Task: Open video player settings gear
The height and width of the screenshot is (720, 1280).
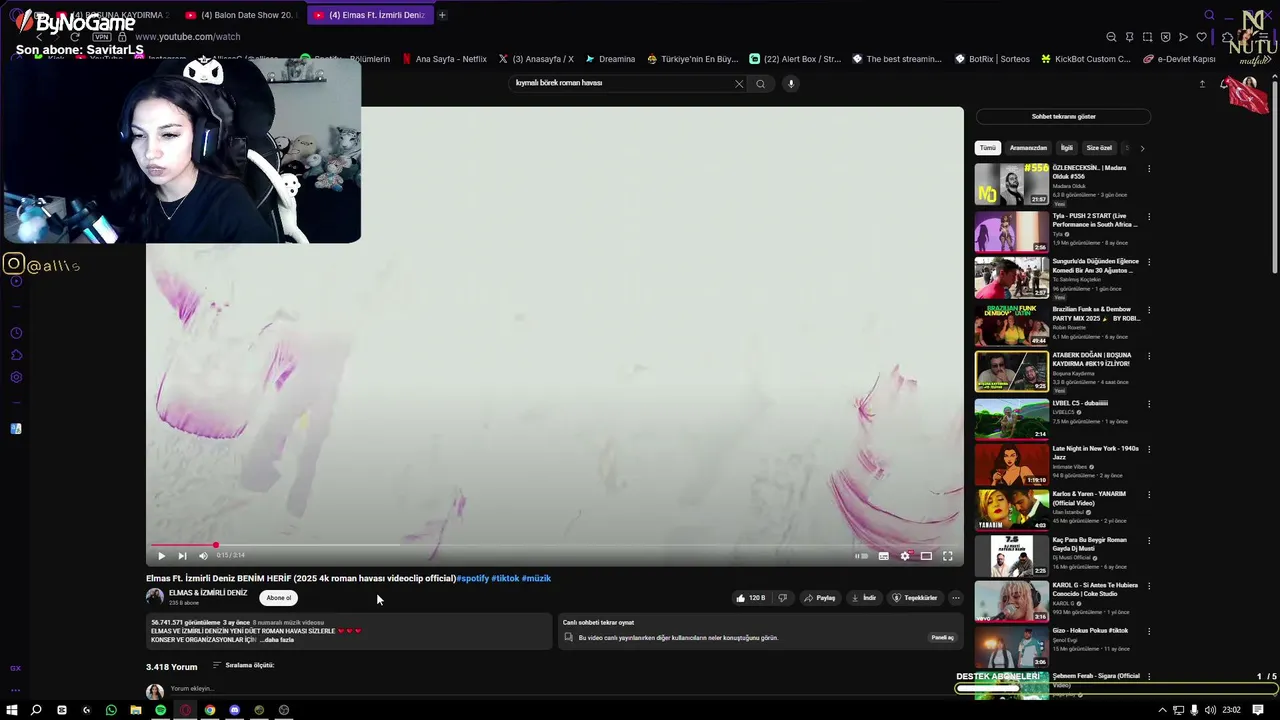Action: click(x=905, y=556)
